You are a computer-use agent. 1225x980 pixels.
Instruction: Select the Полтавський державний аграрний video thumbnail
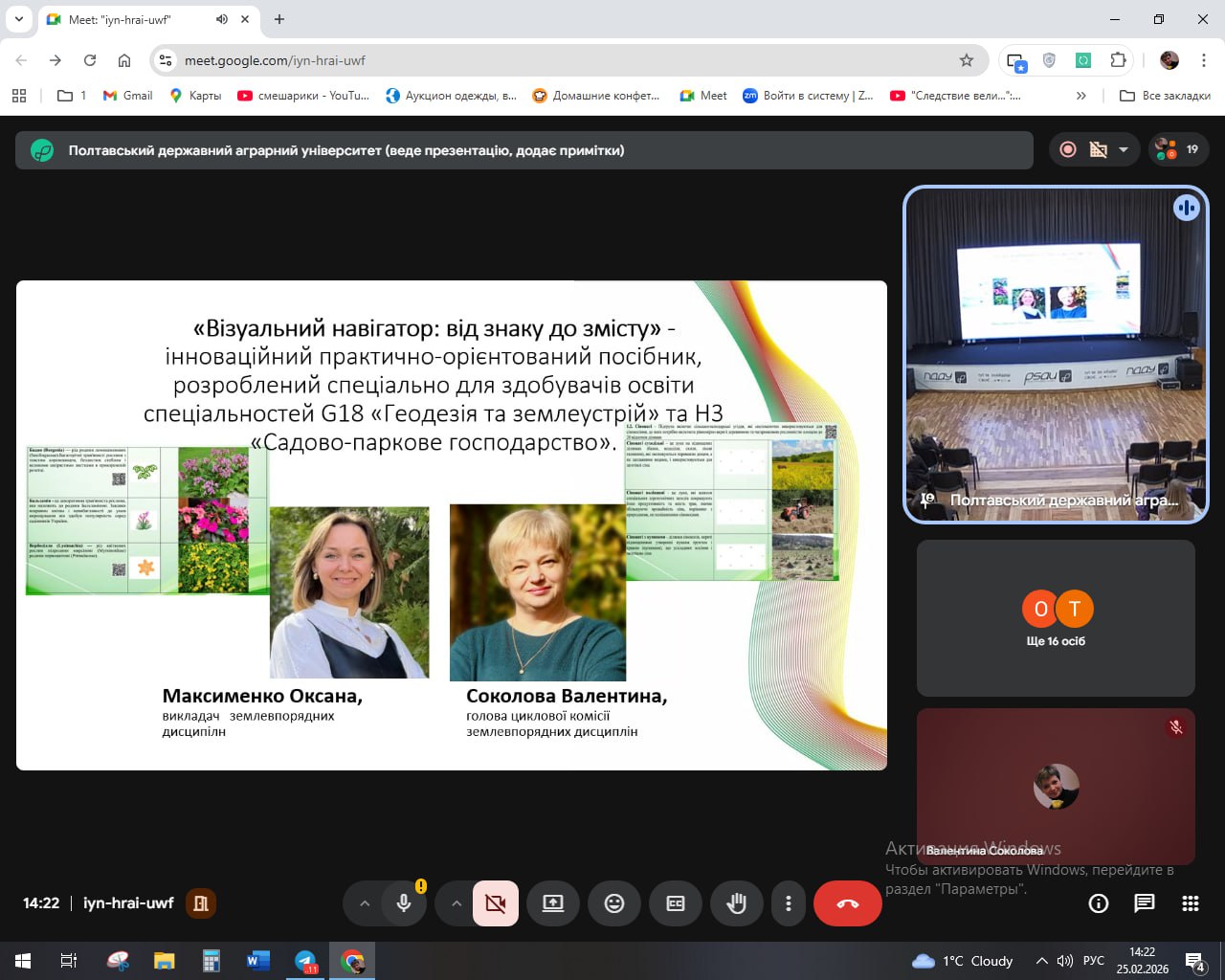click(x=1056, y=354)
